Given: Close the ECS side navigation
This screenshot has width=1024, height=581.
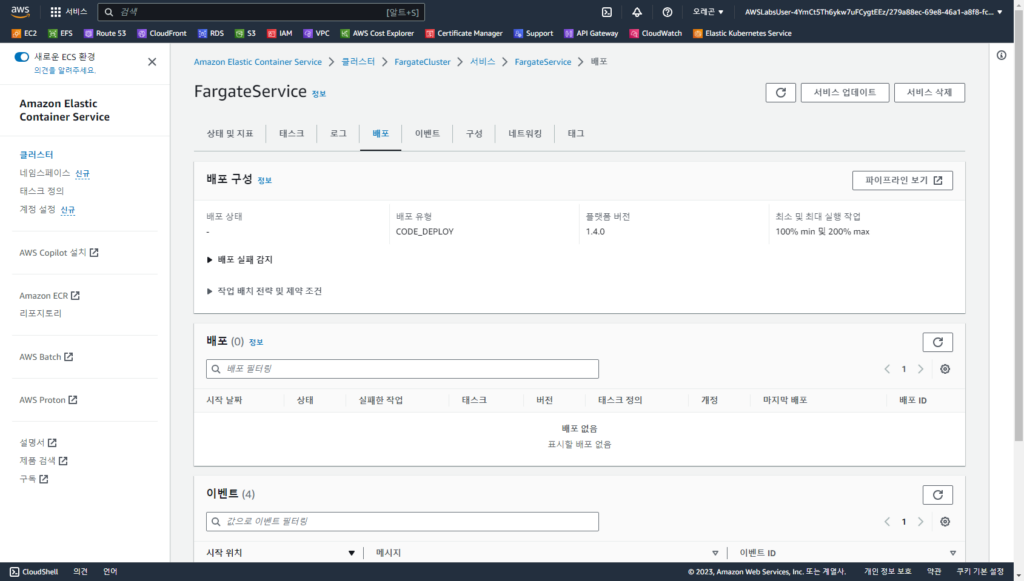Looking at the screenshot, I should click(x=152, y=62).
